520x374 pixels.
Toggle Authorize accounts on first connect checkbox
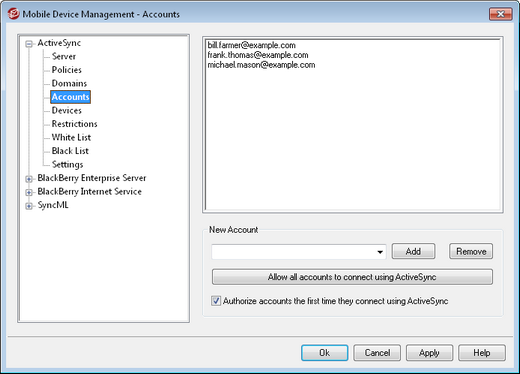click(216, 301)
